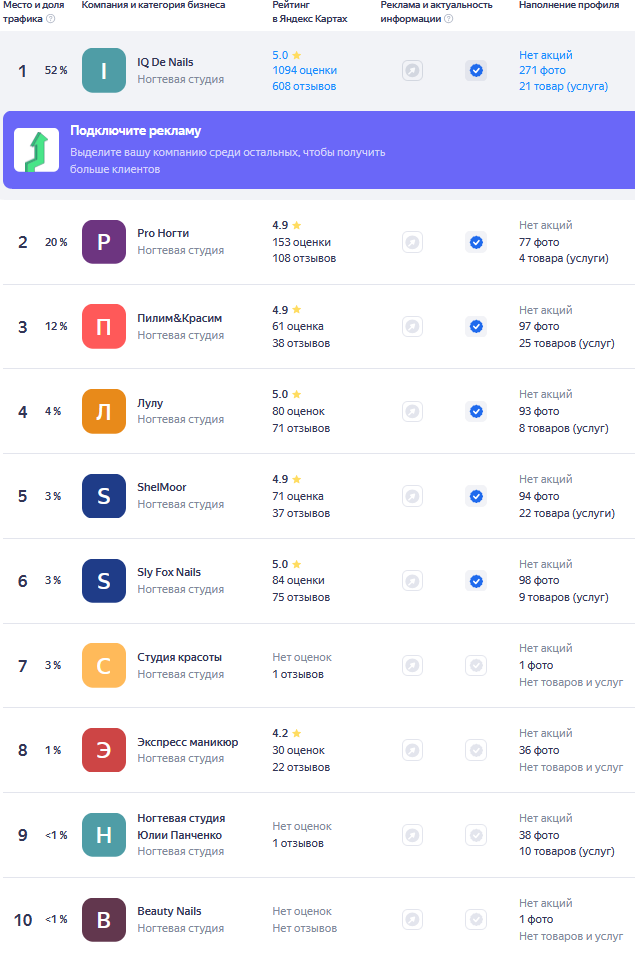Click the "Нет акций" link for IQ De Nails
Image resolution: width=635 pixels, height=959 pixels.
click(x=546, y=55)
